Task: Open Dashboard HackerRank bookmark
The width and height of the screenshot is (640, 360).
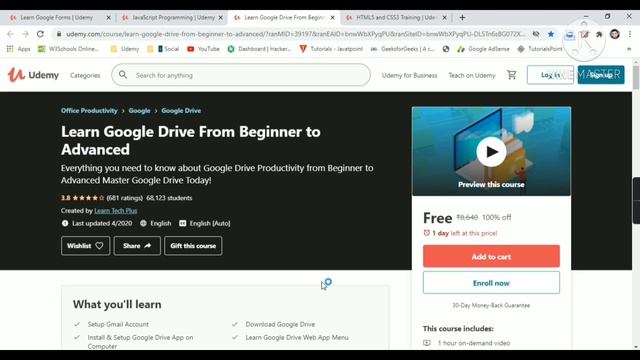Action: (x=260, y=49)
